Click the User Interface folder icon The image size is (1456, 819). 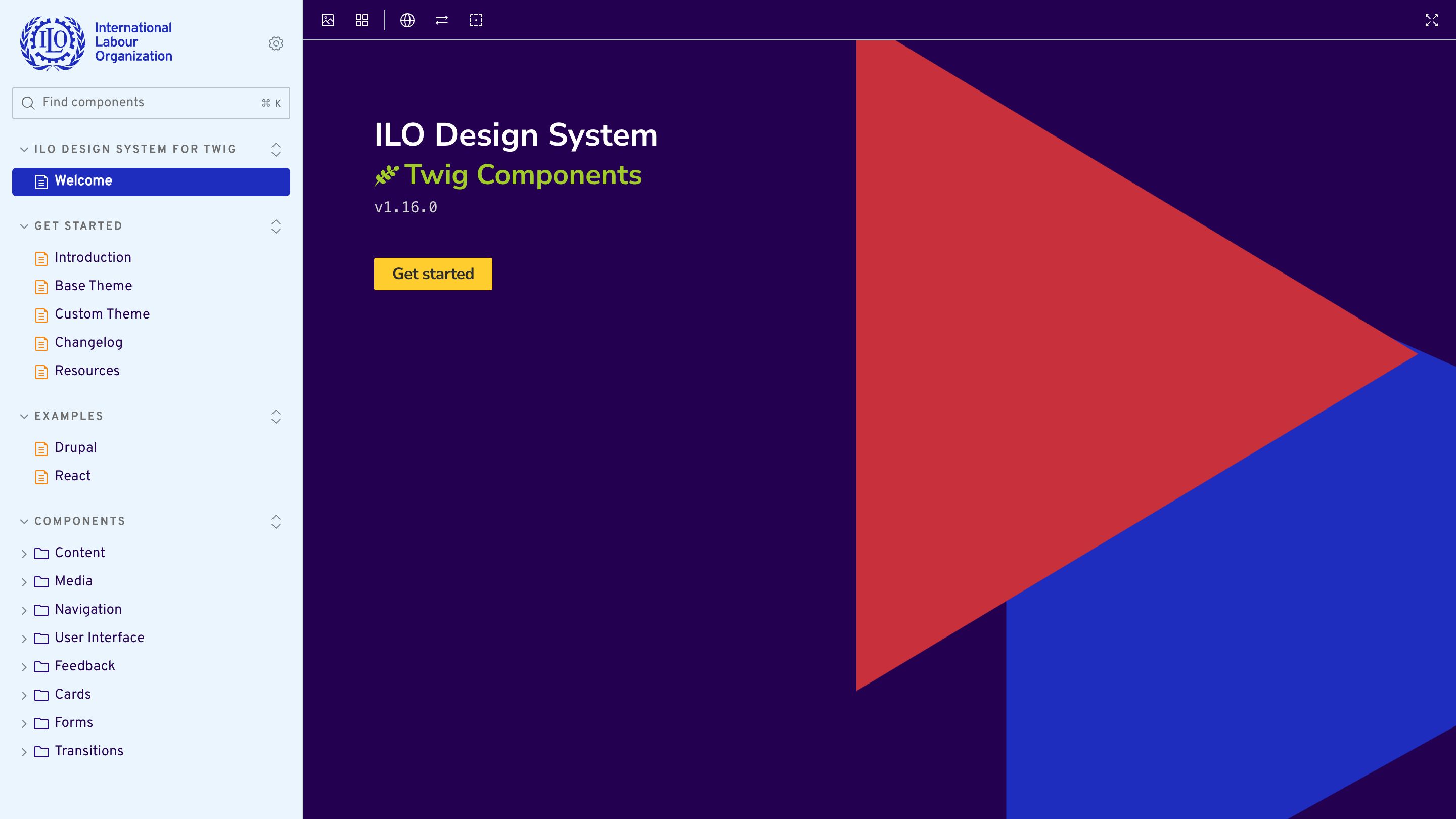41,638
